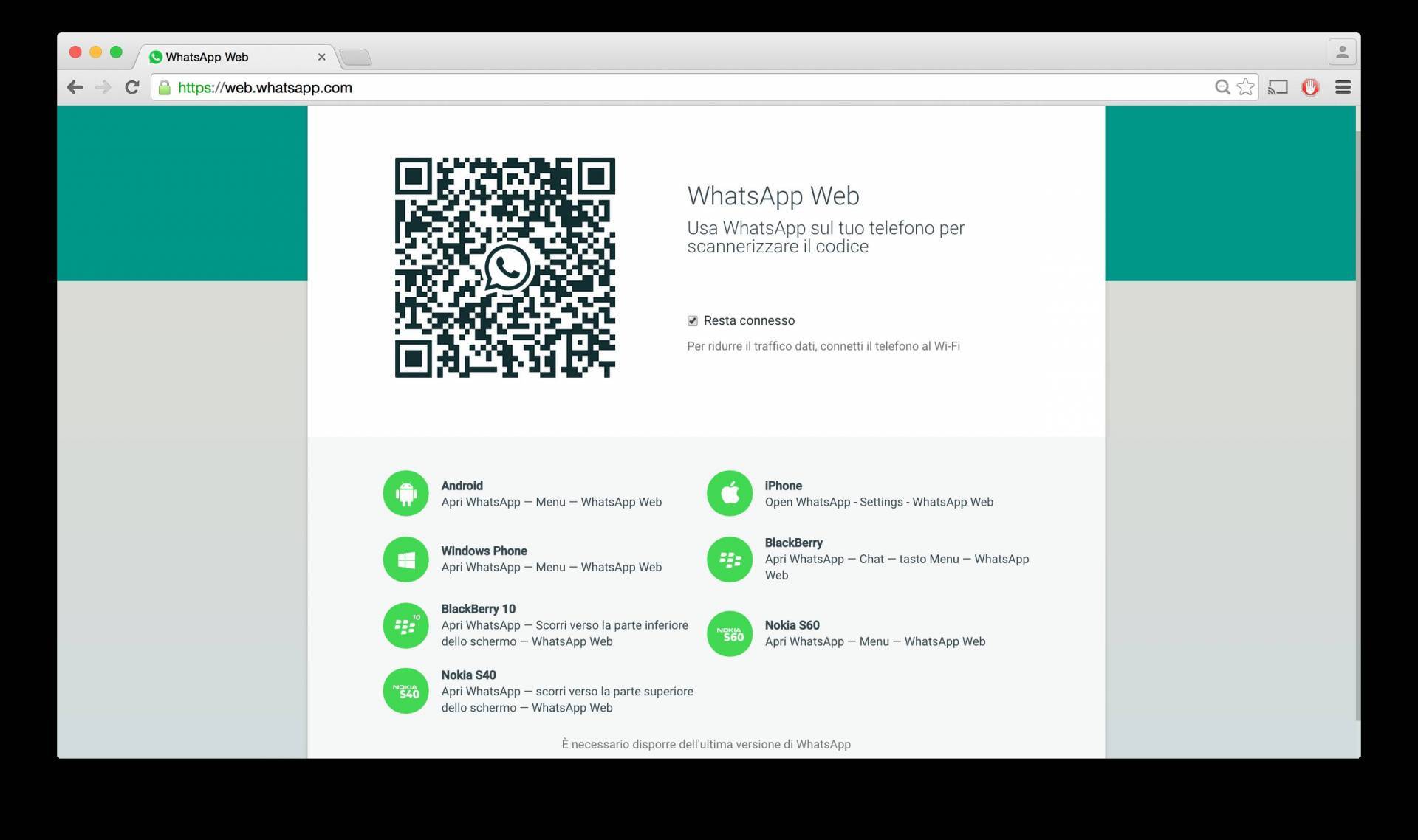Click the red stop-hand extension icon

[x=1310, y=87]
